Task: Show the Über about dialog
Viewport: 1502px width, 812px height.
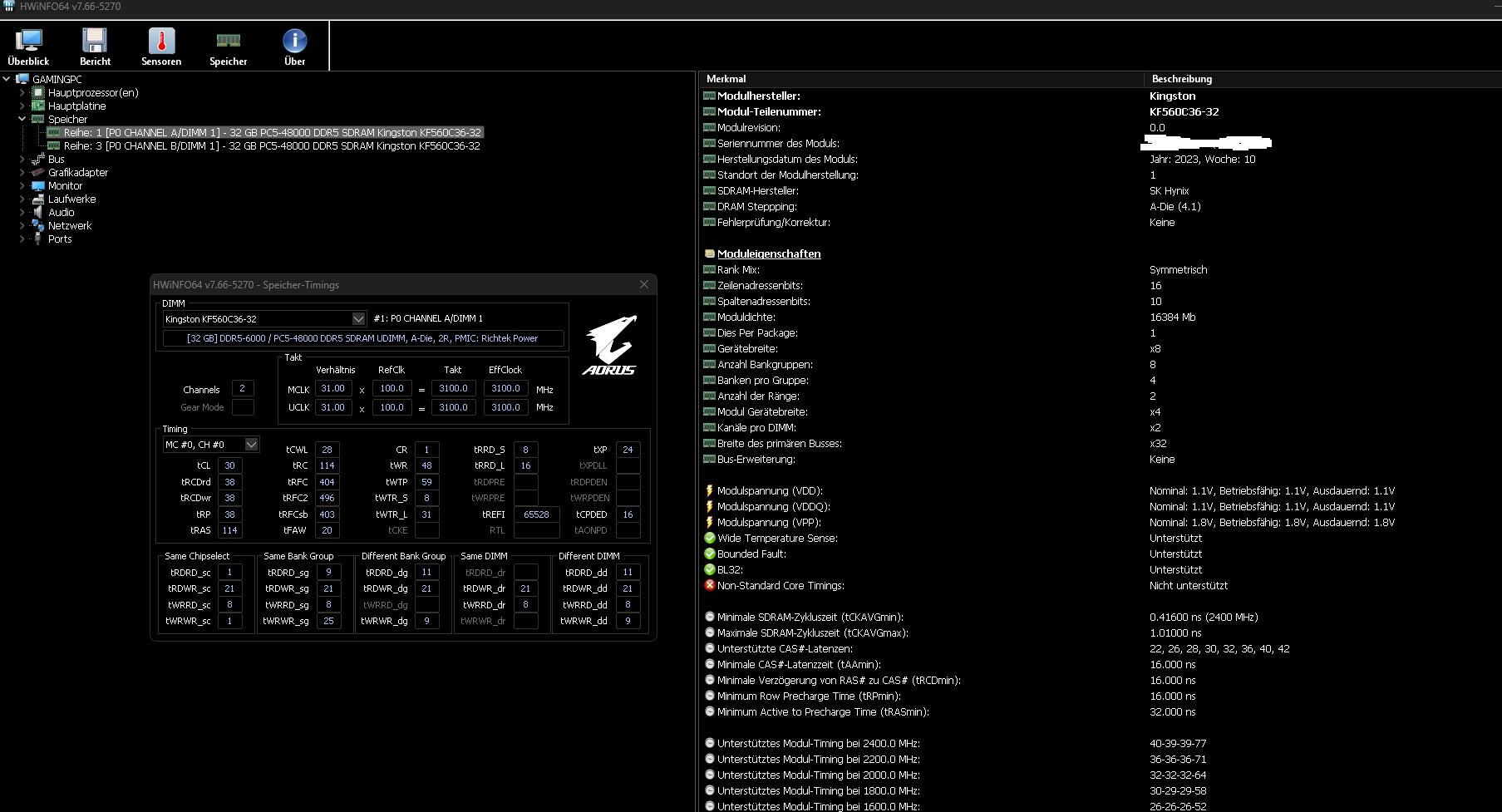Action: (x=294, y=47)
